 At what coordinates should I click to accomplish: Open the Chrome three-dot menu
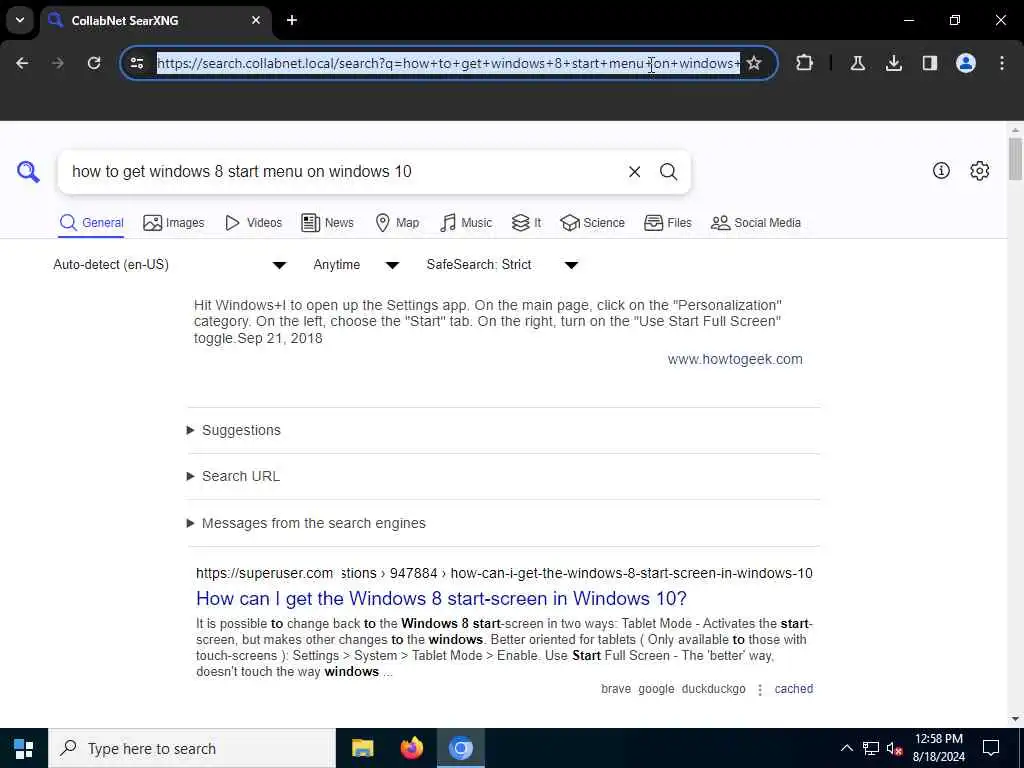1002,63
